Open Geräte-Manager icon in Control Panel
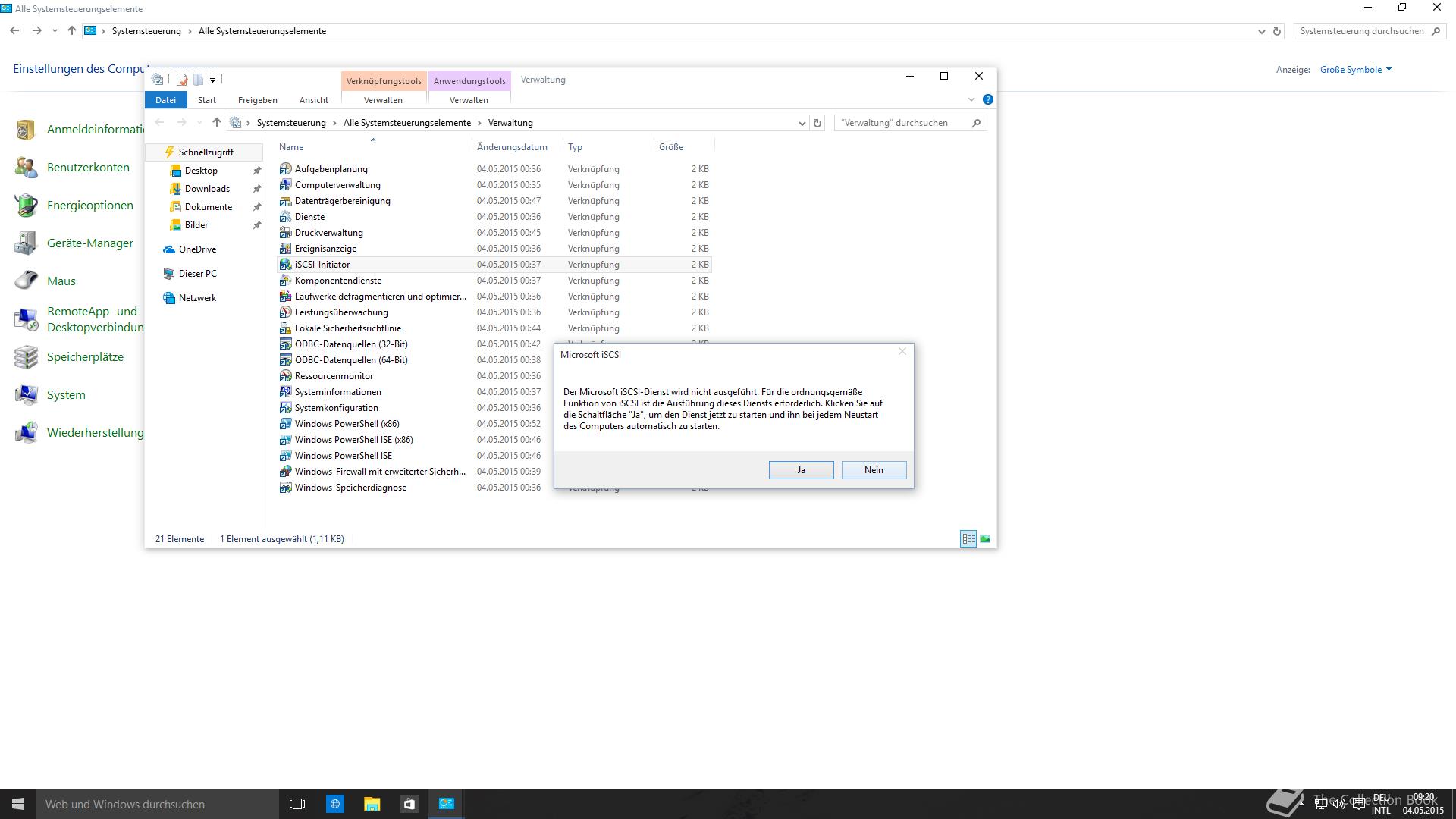Image resolution: width=1456 pixels, height=819 pixels. click(x=26, y=243)
